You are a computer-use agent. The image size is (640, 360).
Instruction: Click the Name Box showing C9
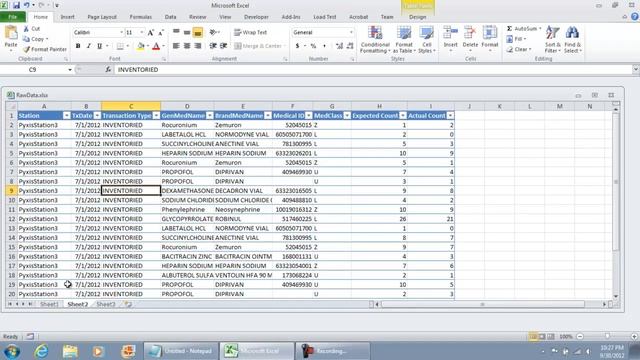tap(33, 70)
